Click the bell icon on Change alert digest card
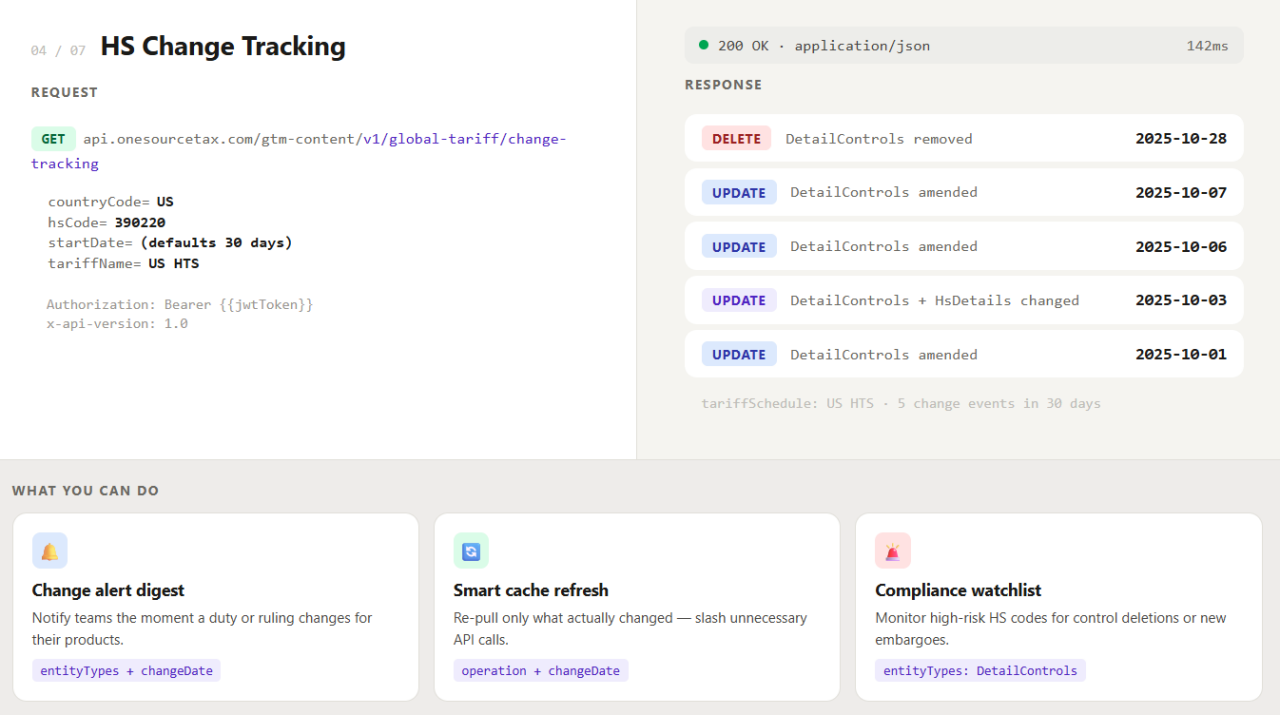 tap(49, 551)
